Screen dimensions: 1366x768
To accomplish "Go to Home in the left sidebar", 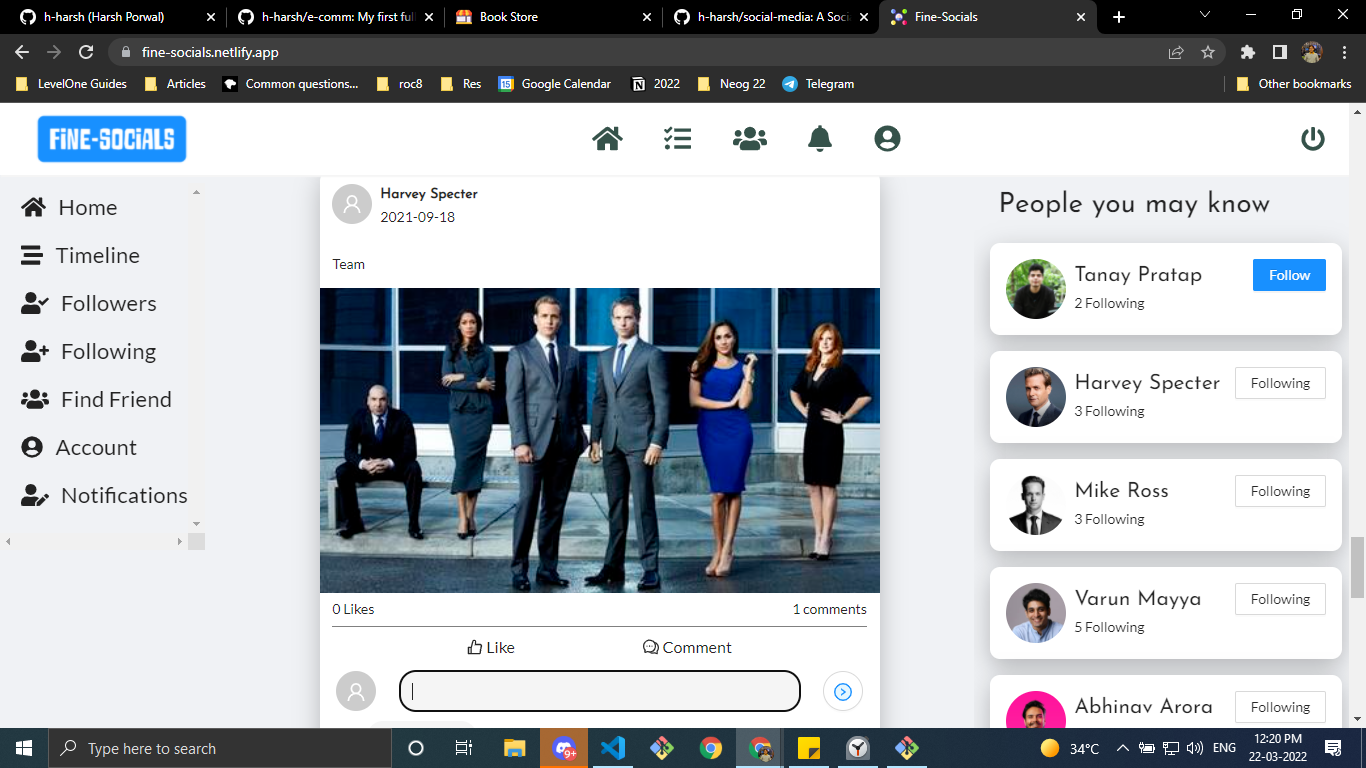I will (69, 207).
